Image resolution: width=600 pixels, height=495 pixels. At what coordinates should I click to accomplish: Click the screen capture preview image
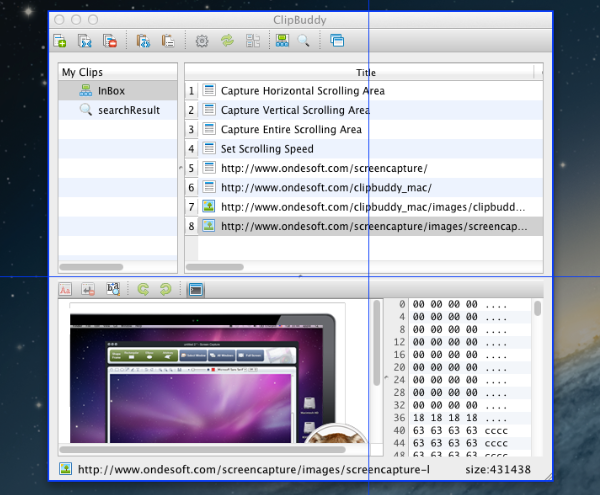(x=203, y=378)
